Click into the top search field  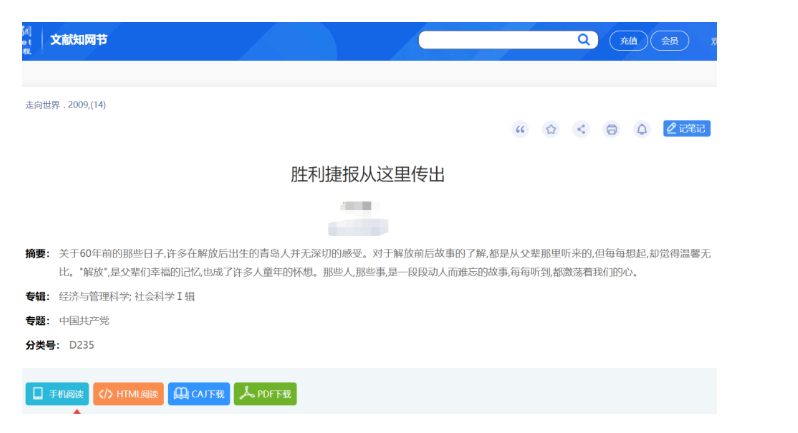495,40
